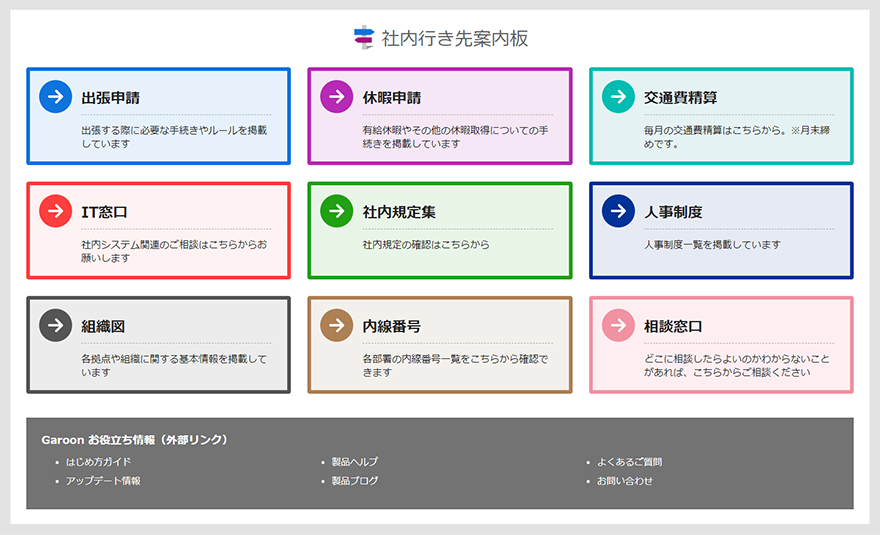Click the green arrow icon for 社内規定集

[337, 212]
